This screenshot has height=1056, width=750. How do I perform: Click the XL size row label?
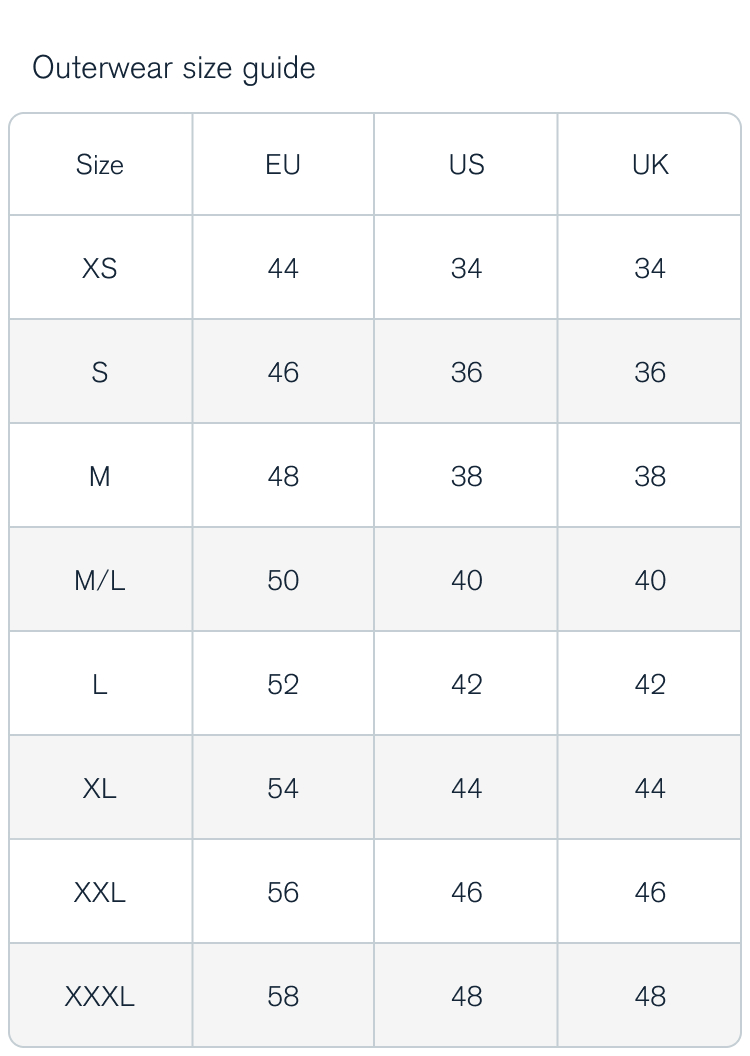(100, 789)
